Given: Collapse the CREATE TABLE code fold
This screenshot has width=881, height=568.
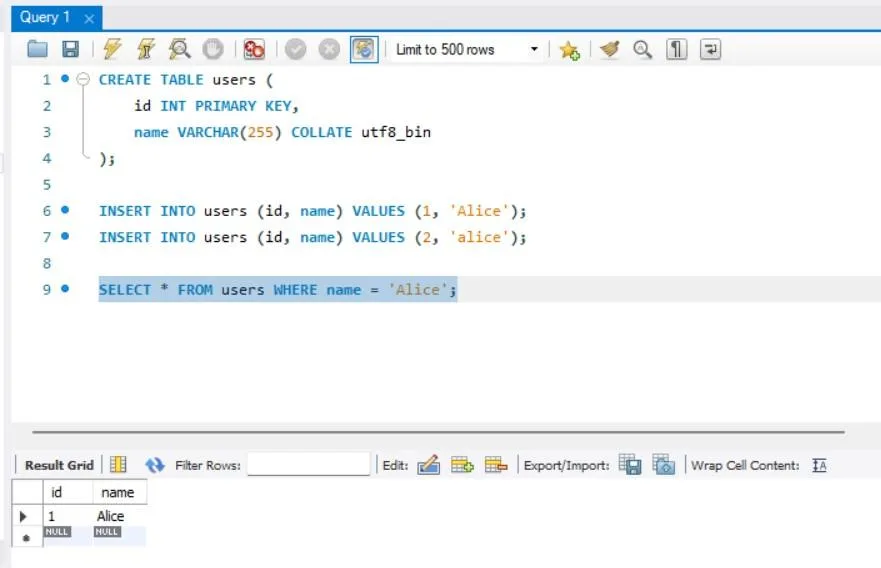Looking at the screenshot, I should tap(83, 79).
